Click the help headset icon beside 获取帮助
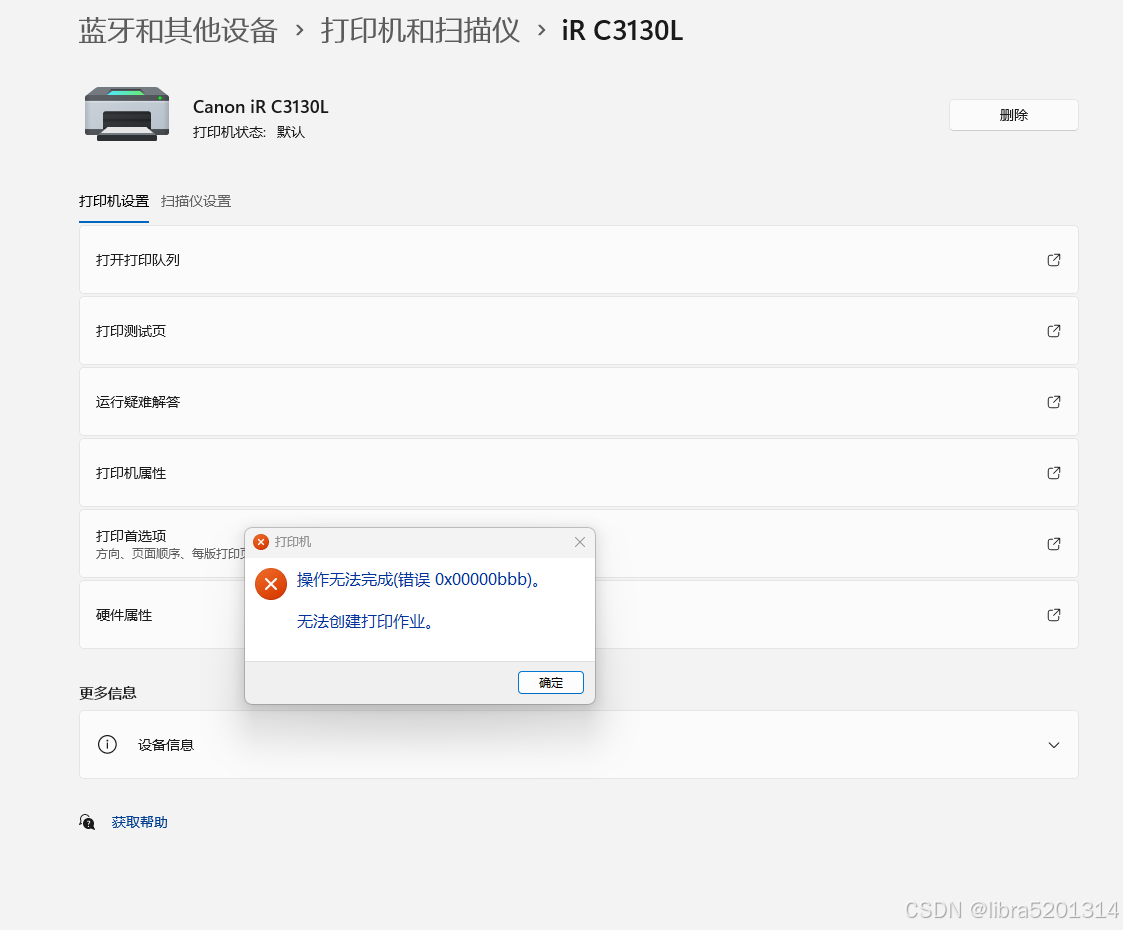This screenshot has width=1123, height=930. pos(87,822)
